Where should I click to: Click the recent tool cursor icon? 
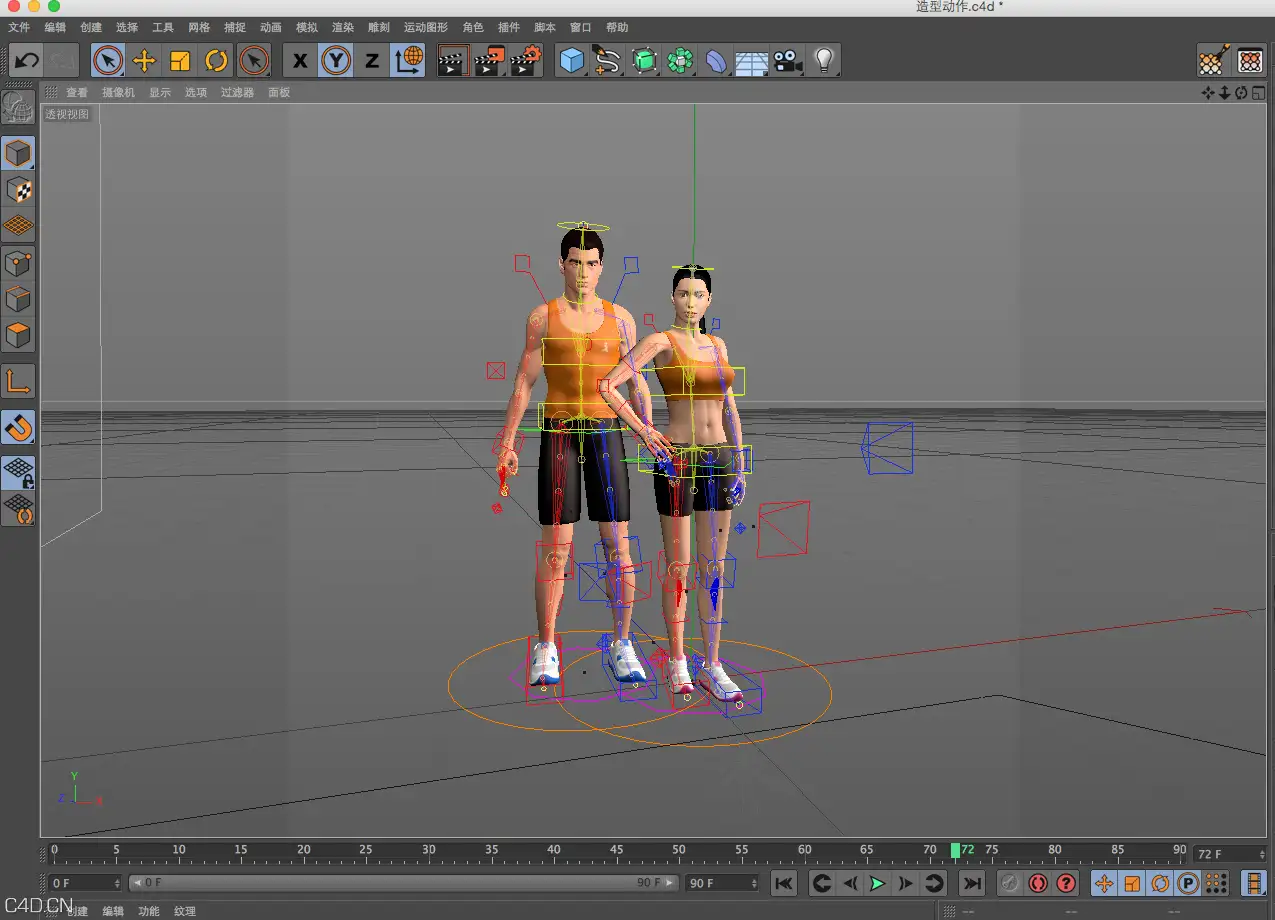coord(254,61)
